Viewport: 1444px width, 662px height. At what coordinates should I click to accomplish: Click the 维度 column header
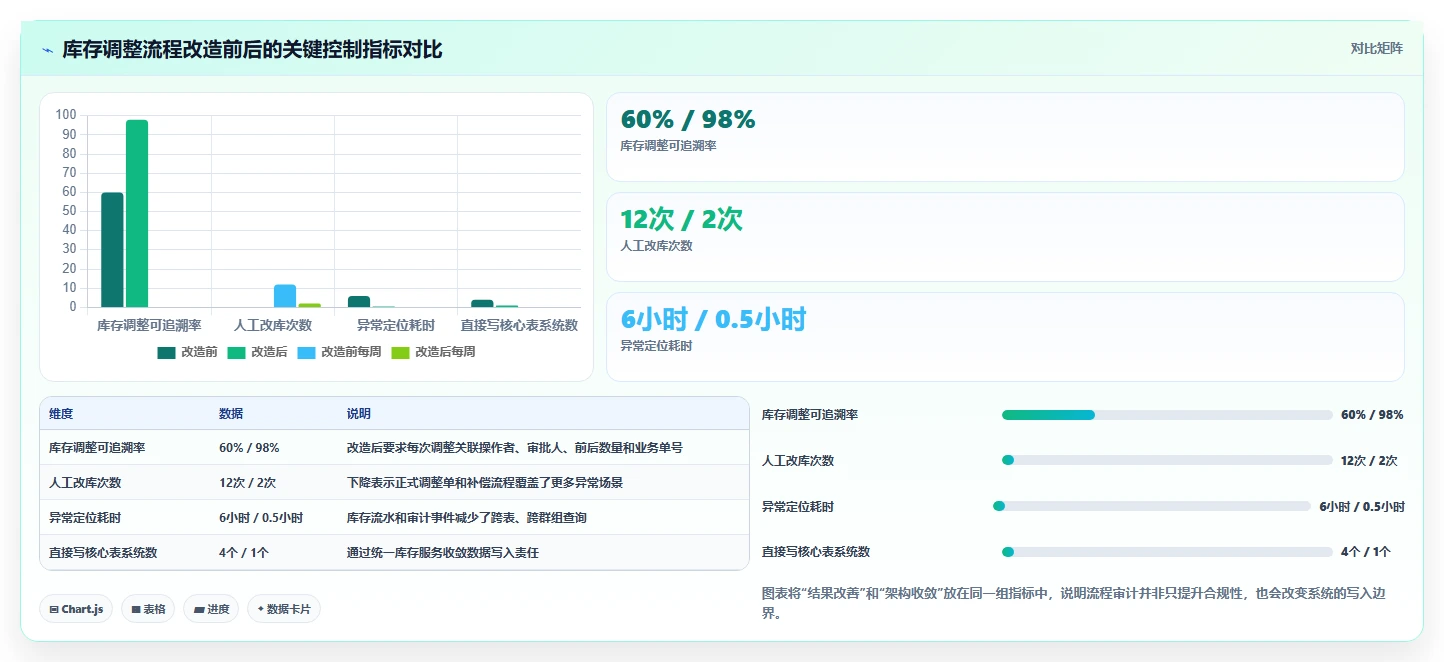click(x=61, y=414)
